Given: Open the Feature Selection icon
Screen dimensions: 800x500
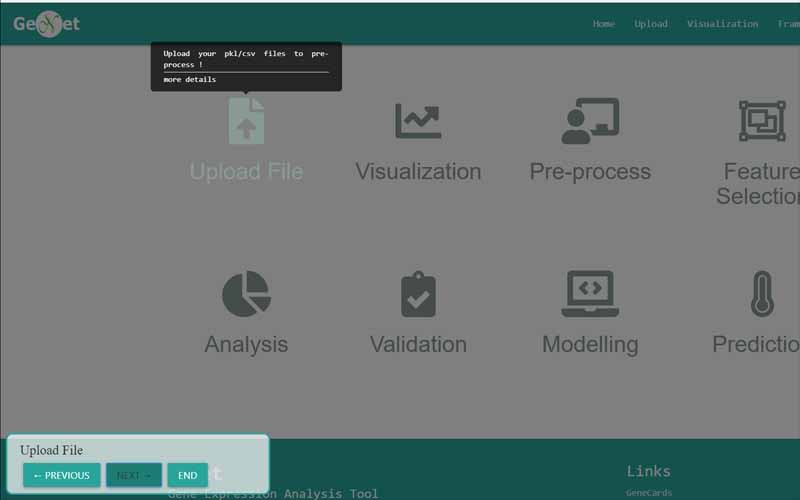Looking at the screenshot, I should (762, 121).
